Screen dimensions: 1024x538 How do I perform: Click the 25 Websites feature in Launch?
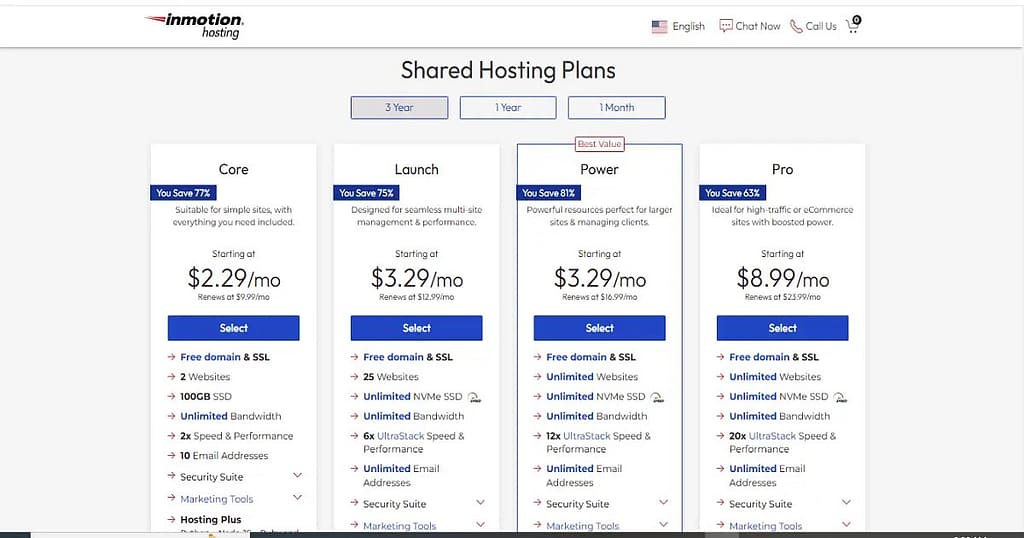tap(391, 377)
